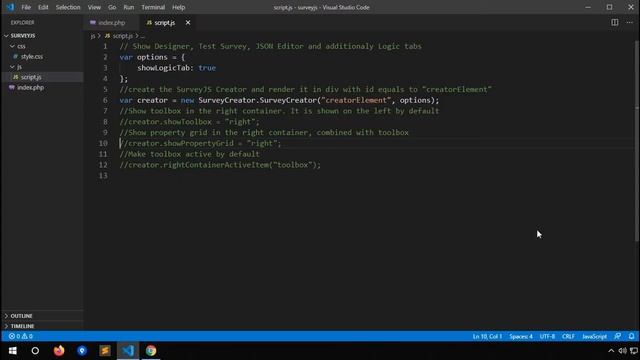
Task: Click the script.js breadcrumb segment
Action: coord(122,36)
